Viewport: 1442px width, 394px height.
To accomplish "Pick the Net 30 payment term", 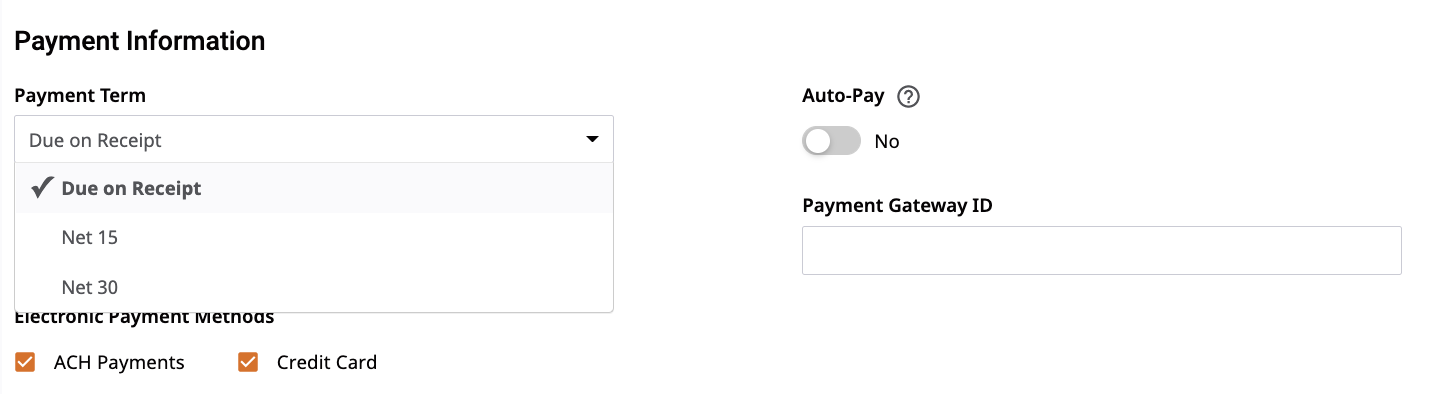I will pyautogui.click(x=314, y=287).
